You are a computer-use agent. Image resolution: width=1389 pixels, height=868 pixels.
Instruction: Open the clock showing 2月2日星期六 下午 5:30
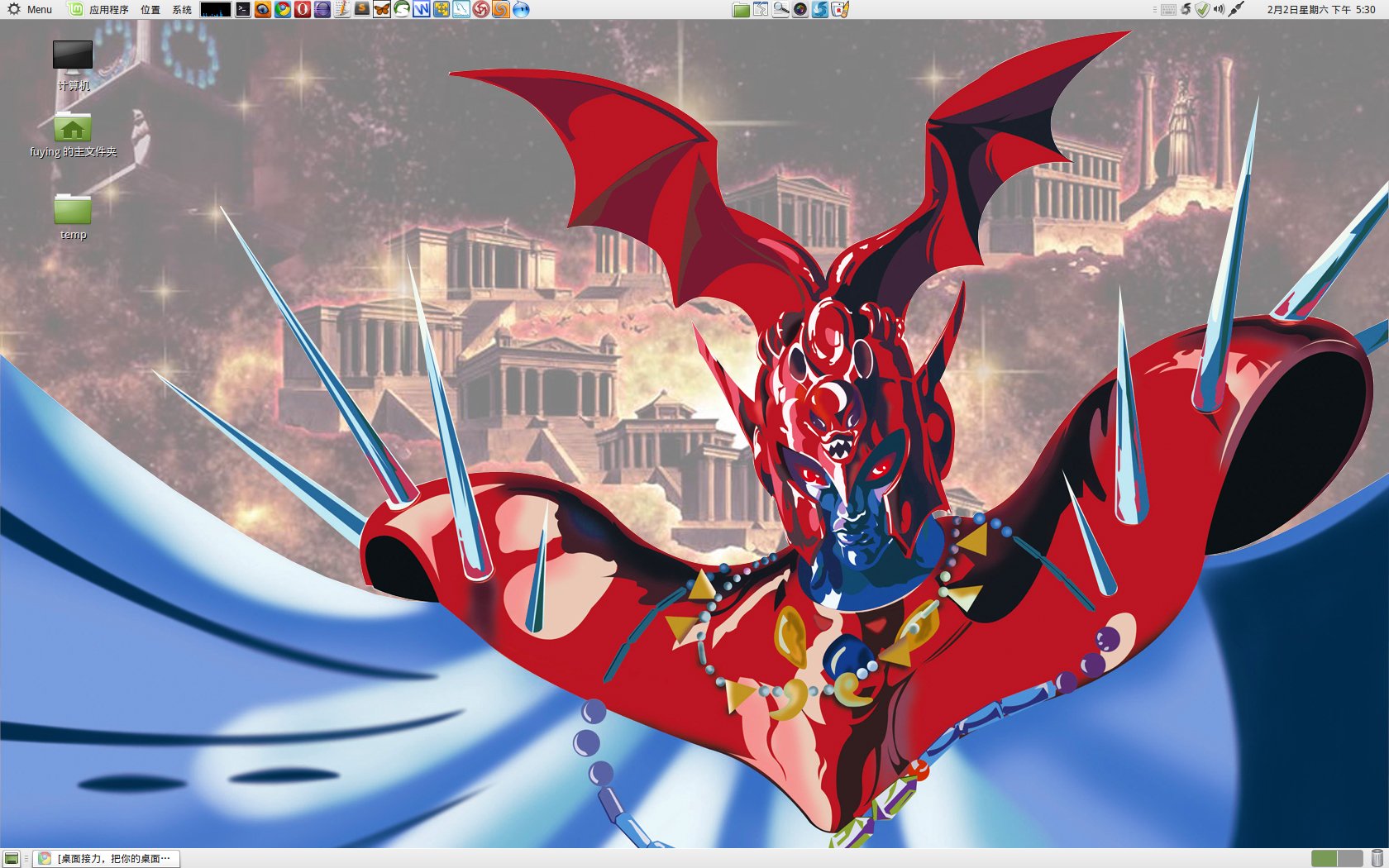pos(1321,10)
